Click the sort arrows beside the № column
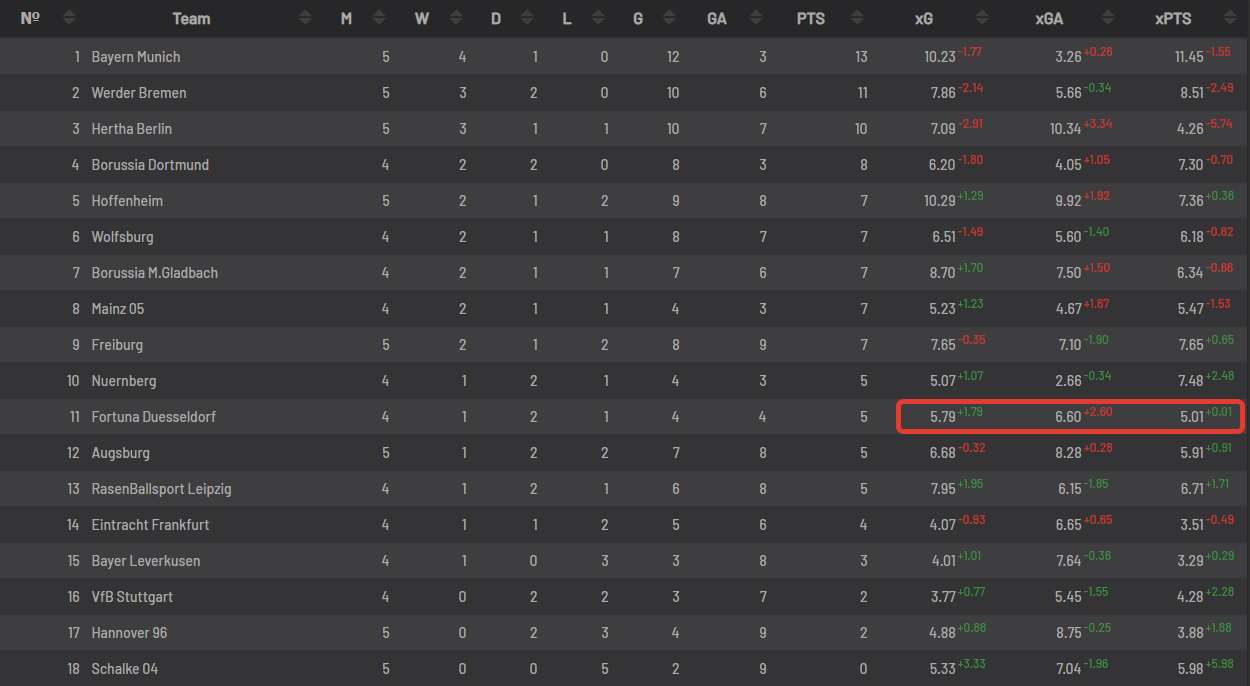The height and width of the screenshot is (686, 1250). click(x=68, y=18)
